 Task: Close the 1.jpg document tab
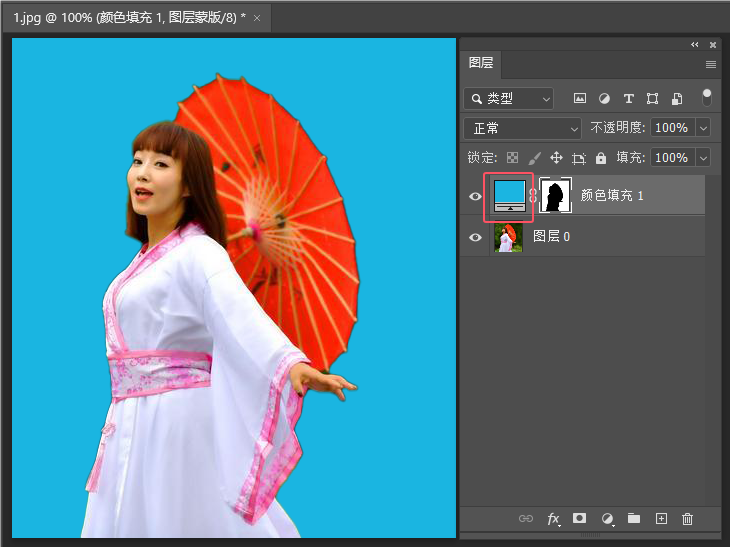(257, 19)
